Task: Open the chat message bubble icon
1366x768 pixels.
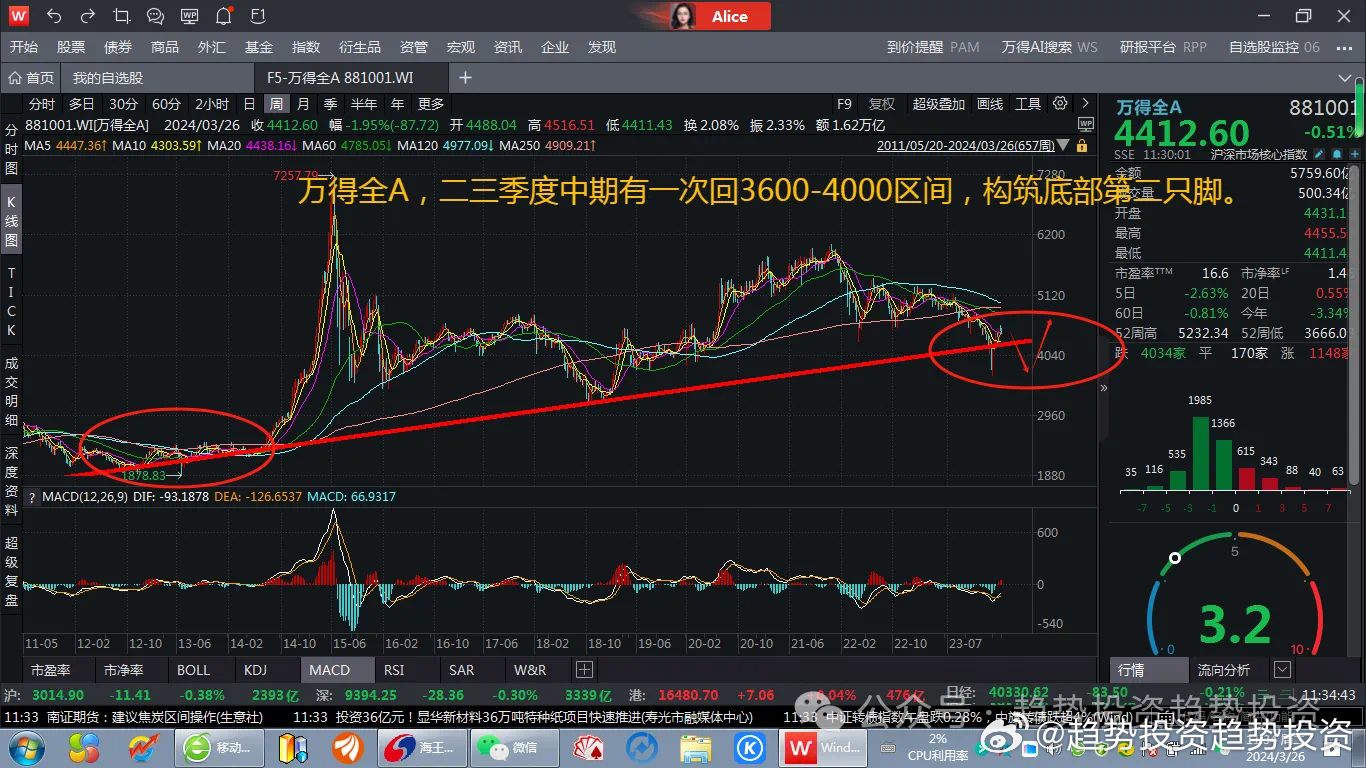Action: (x=155, y=16)
